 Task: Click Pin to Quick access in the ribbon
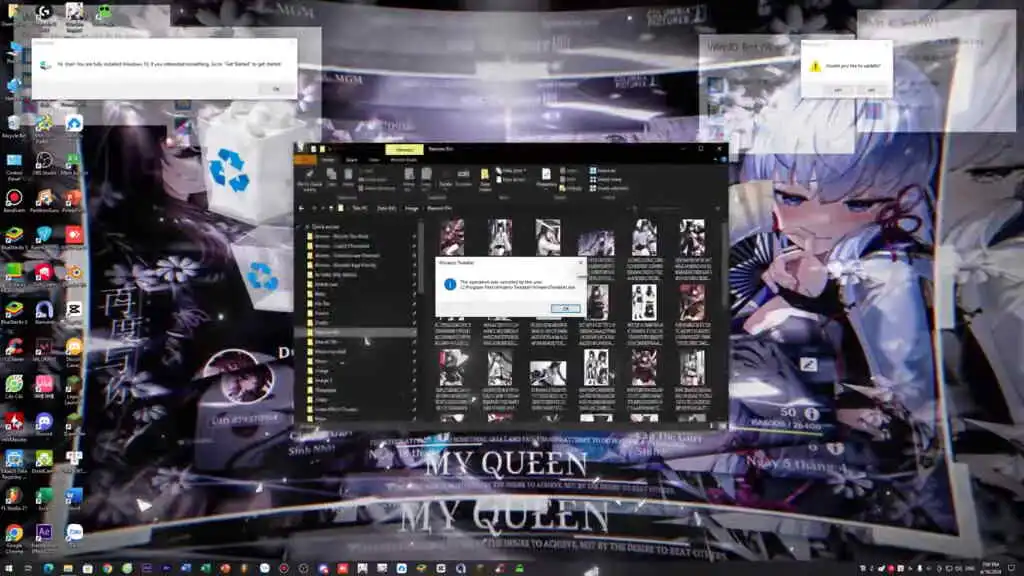tap(310, 180)
